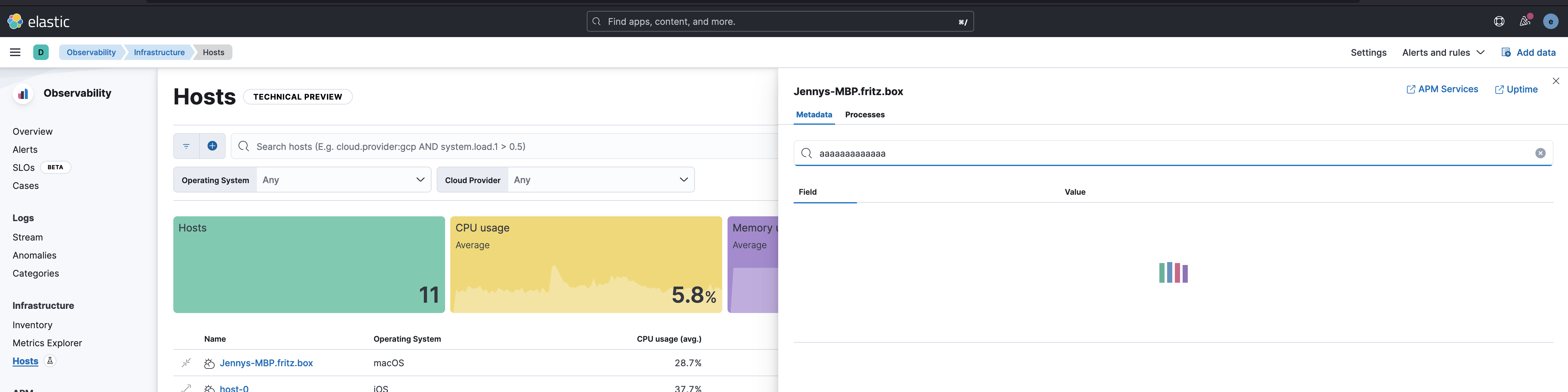Image resolution: width=1568 pixels, height=392 pixels.
Task: Open the Cloud Provider dropdown
Action: tap(601, 180)
